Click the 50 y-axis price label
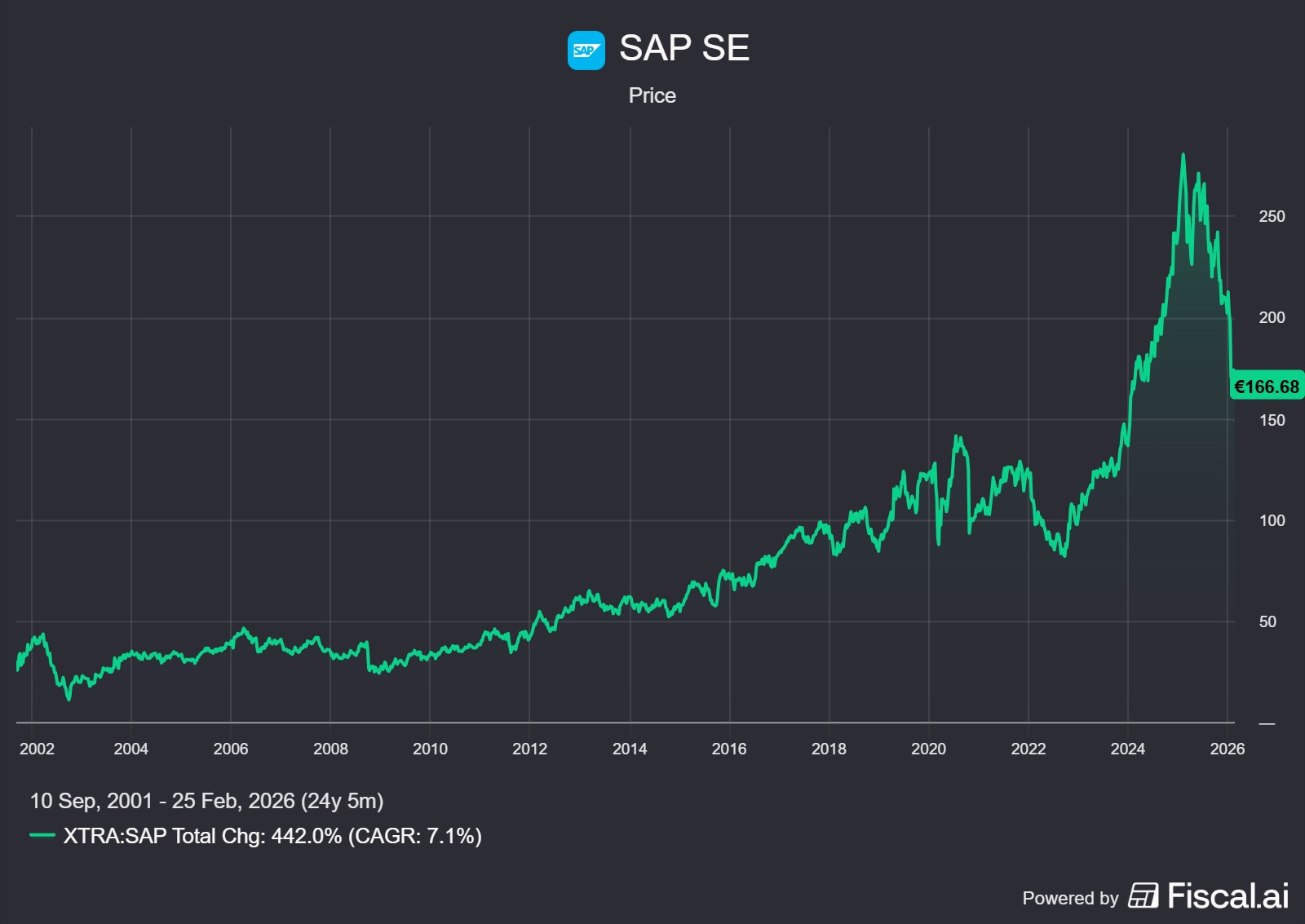The image size is (1305, 924). click(1267, 621)
